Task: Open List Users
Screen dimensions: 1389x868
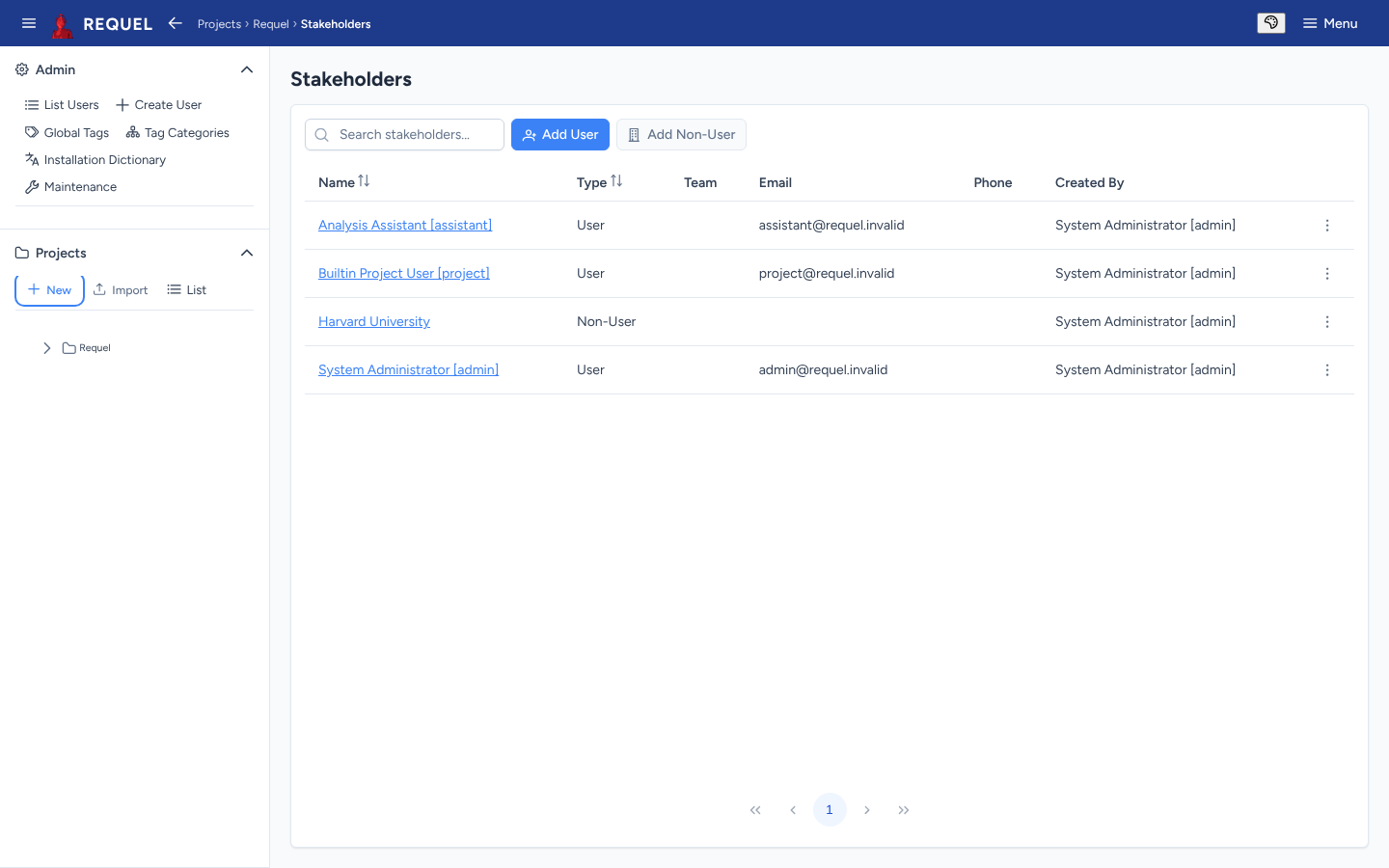Action: 62,105
